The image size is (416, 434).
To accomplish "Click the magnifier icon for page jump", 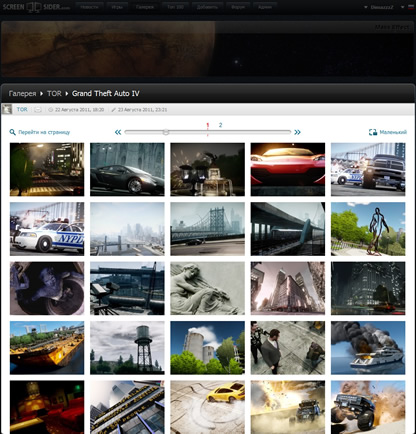I will (12, 132).
